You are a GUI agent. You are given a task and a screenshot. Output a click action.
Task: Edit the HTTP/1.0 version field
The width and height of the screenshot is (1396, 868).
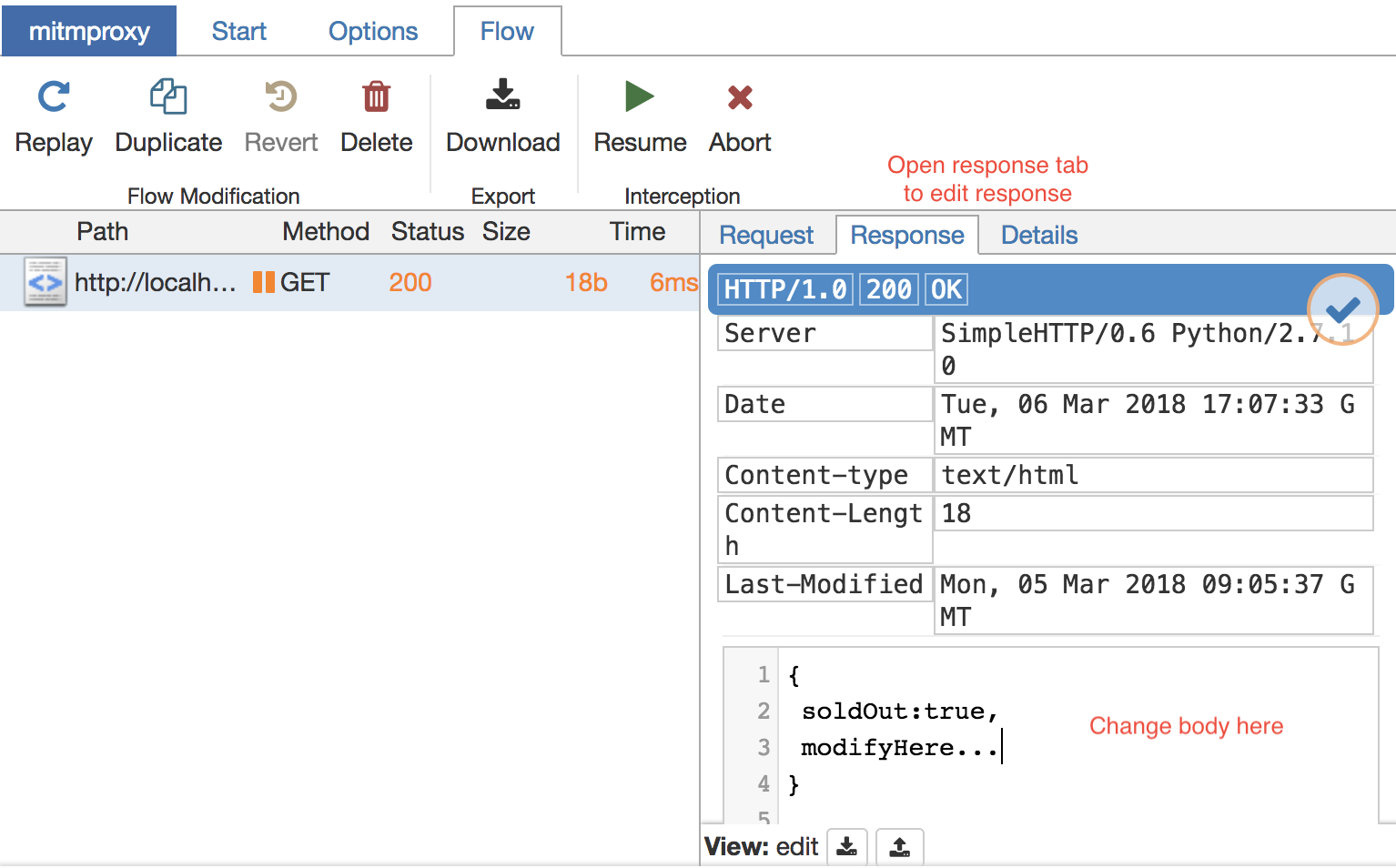[x=786, y=289]
